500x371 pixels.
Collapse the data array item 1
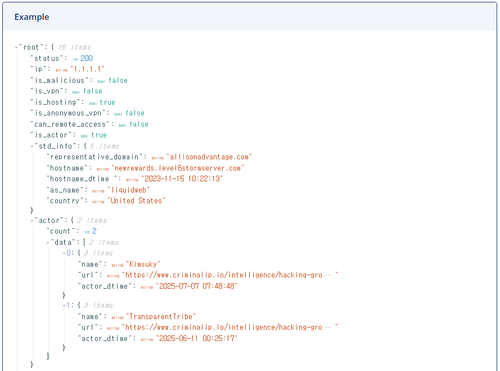pyautogui.click(x=63, y=305)
